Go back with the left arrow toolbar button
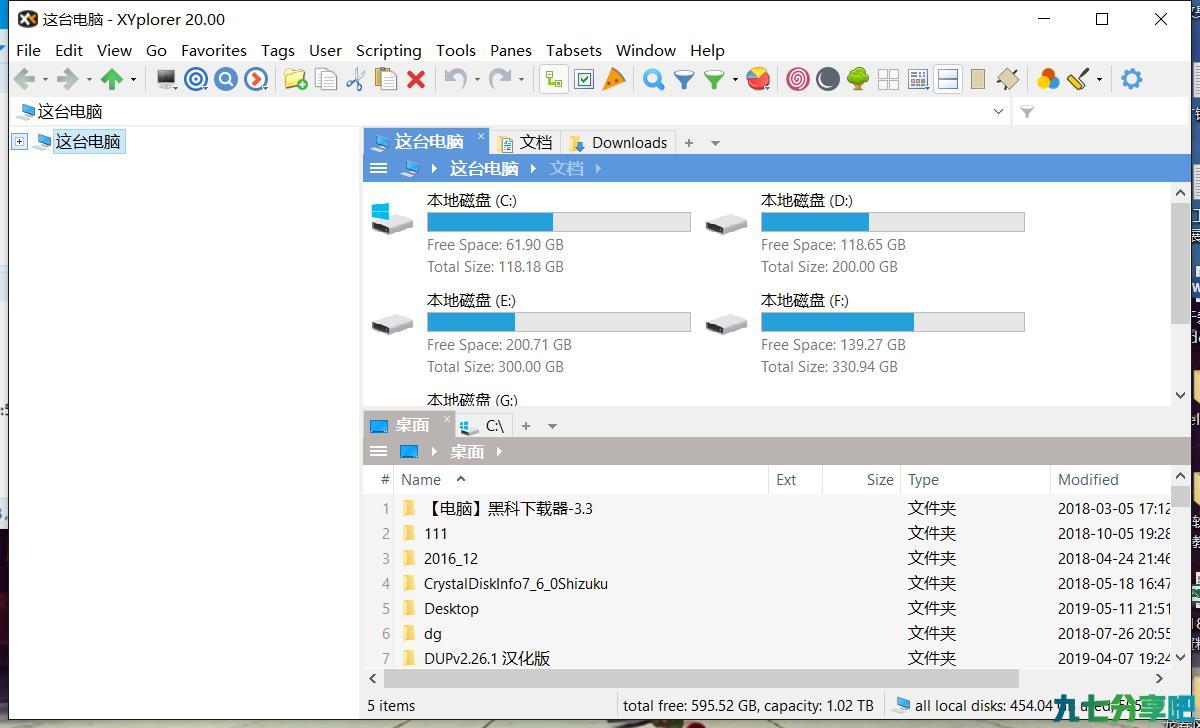This screenshot has width=1200, height=728. 25,79
